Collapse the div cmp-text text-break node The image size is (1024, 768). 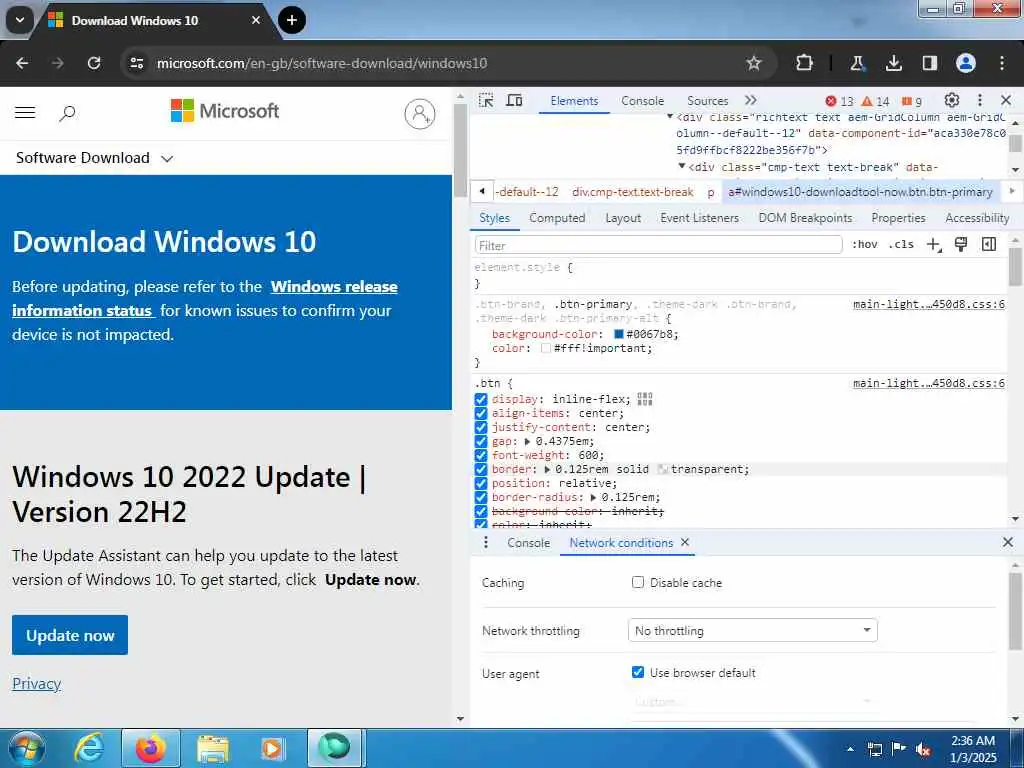tap(682, 167)
